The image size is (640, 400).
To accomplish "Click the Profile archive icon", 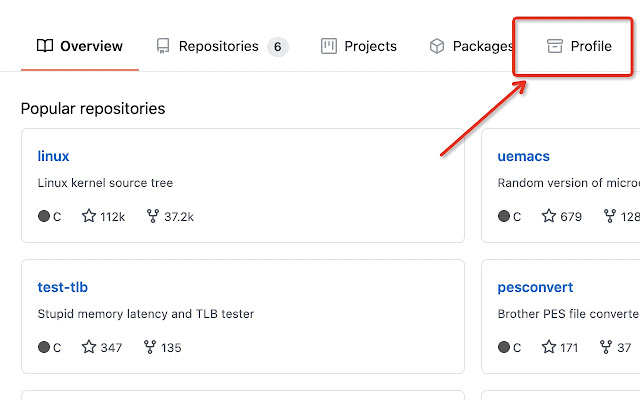I will (555, 46).
